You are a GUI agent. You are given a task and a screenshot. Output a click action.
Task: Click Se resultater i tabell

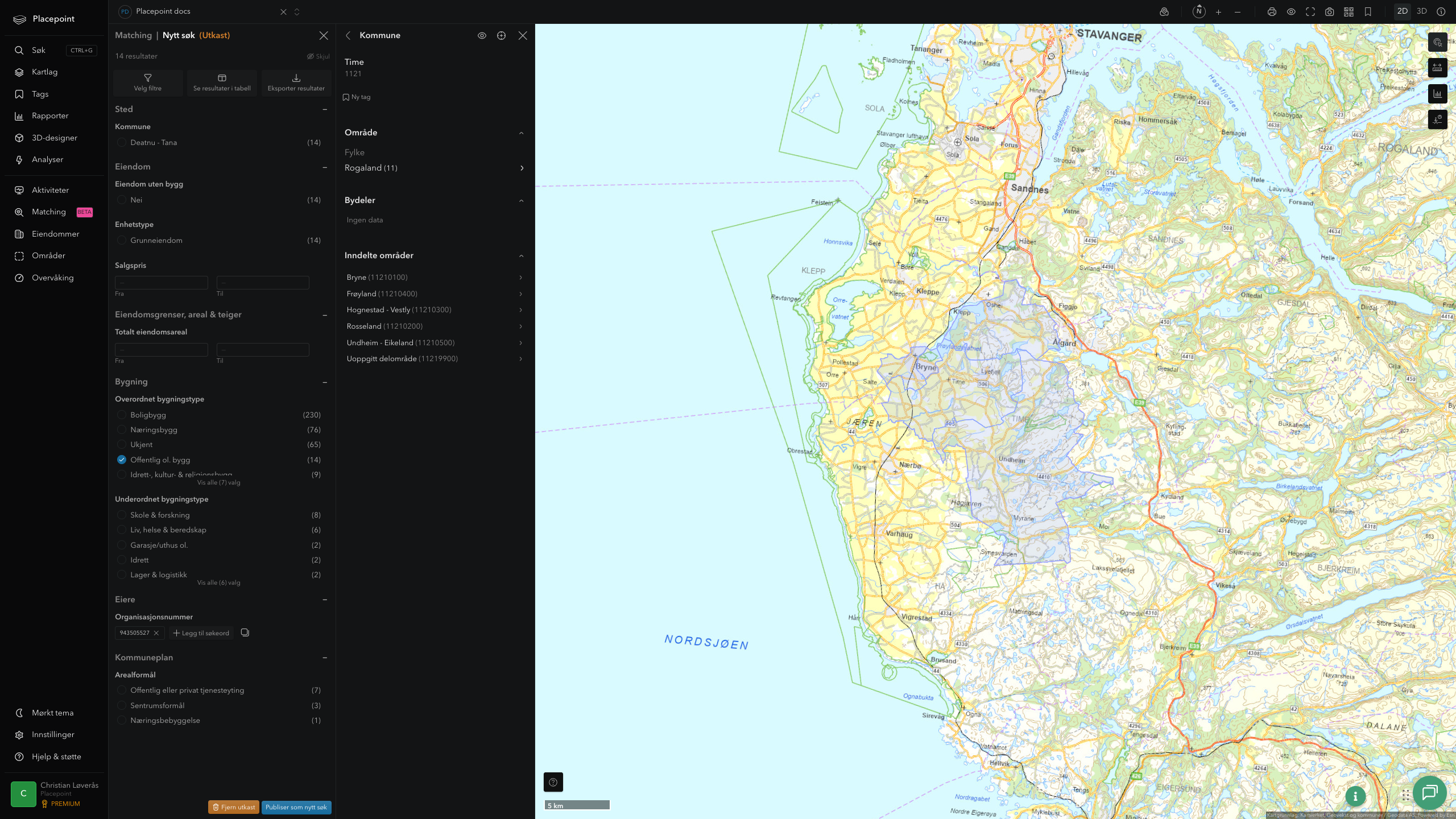point(222,82)
